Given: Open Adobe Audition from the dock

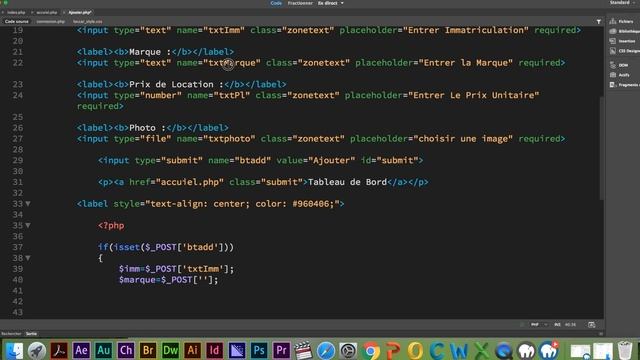Looking at the screenshot, I should pos(103,350).
